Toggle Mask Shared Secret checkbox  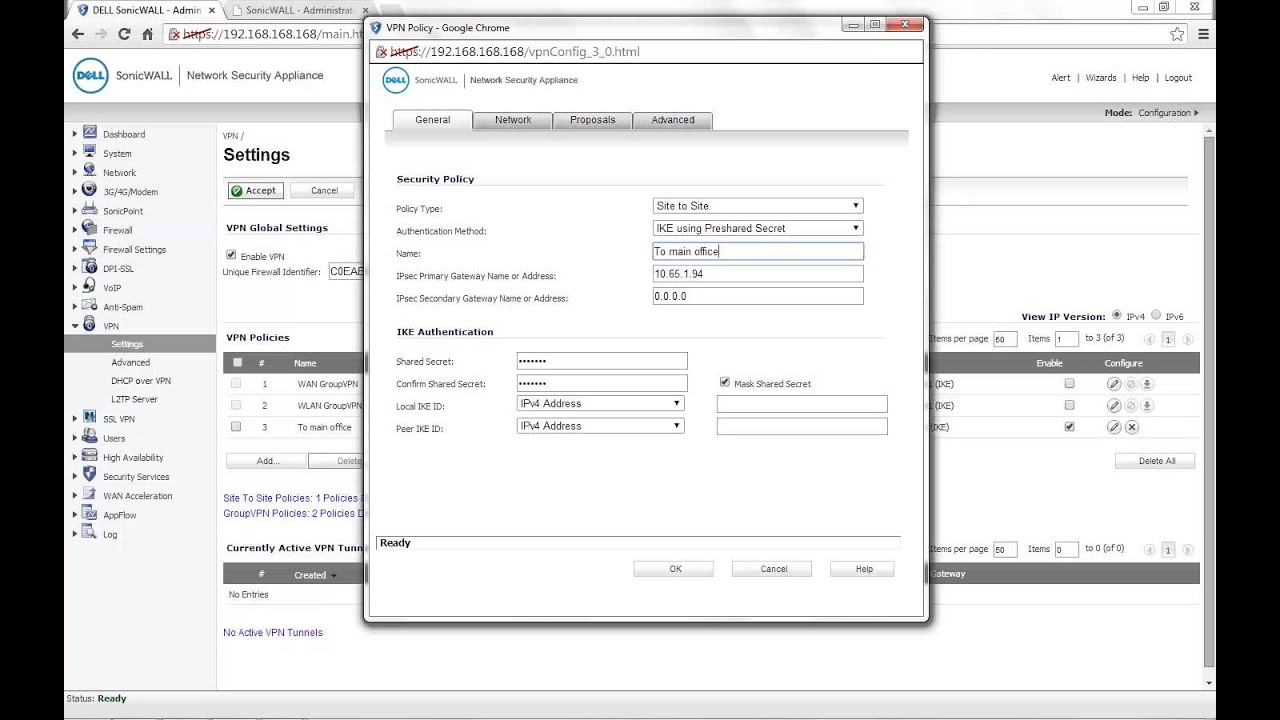pos(725,382)
